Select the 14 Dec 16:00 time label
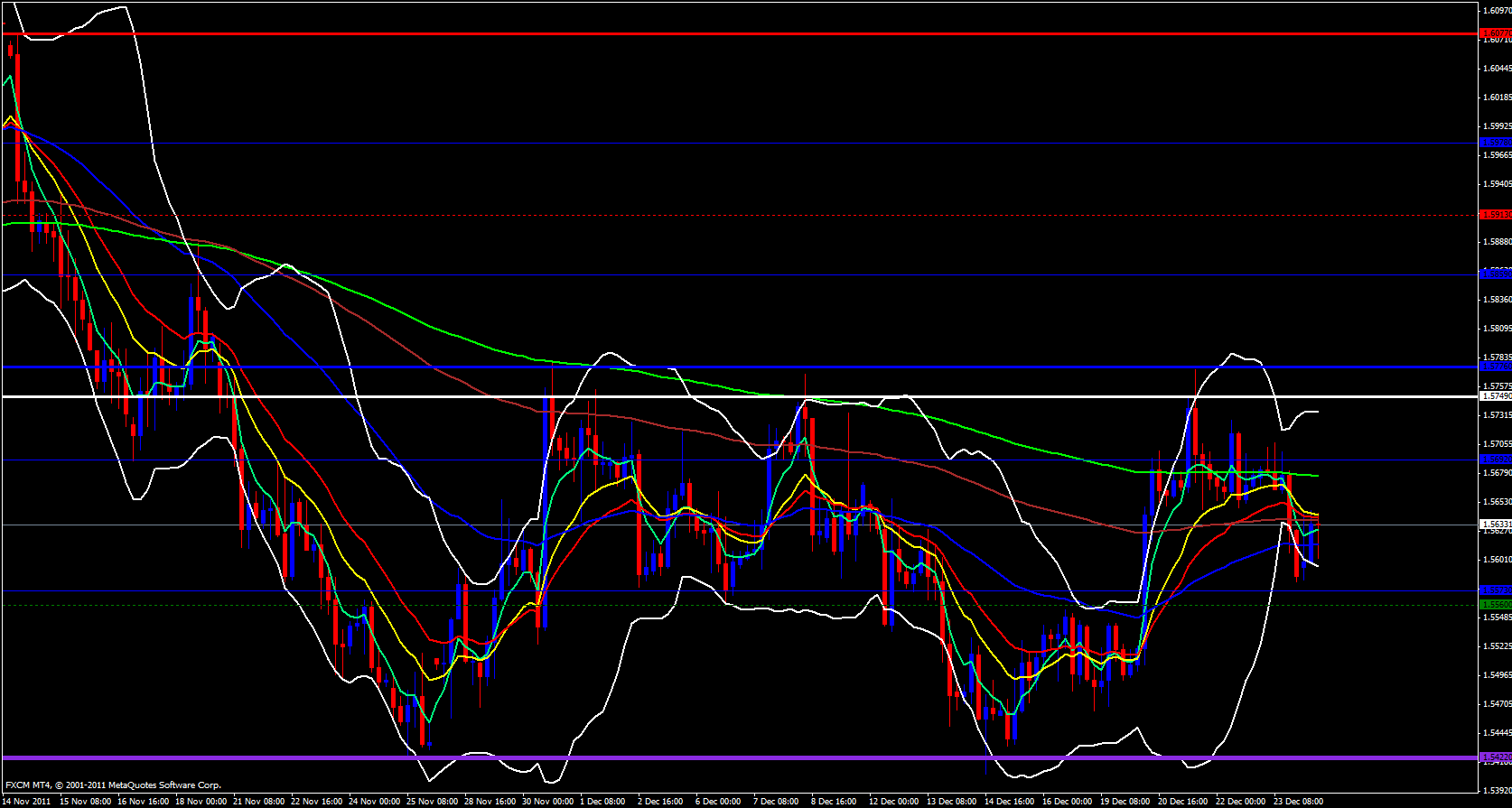 point(1010,802)
